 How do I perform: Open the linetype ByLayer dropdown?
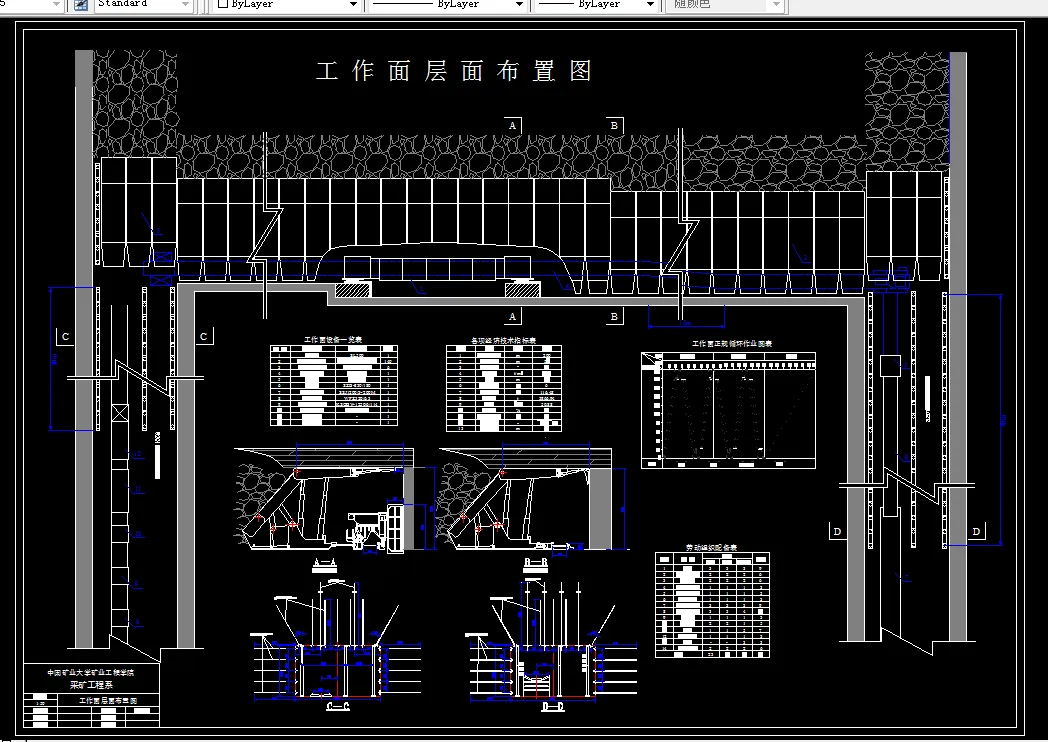tap(518, 5)
